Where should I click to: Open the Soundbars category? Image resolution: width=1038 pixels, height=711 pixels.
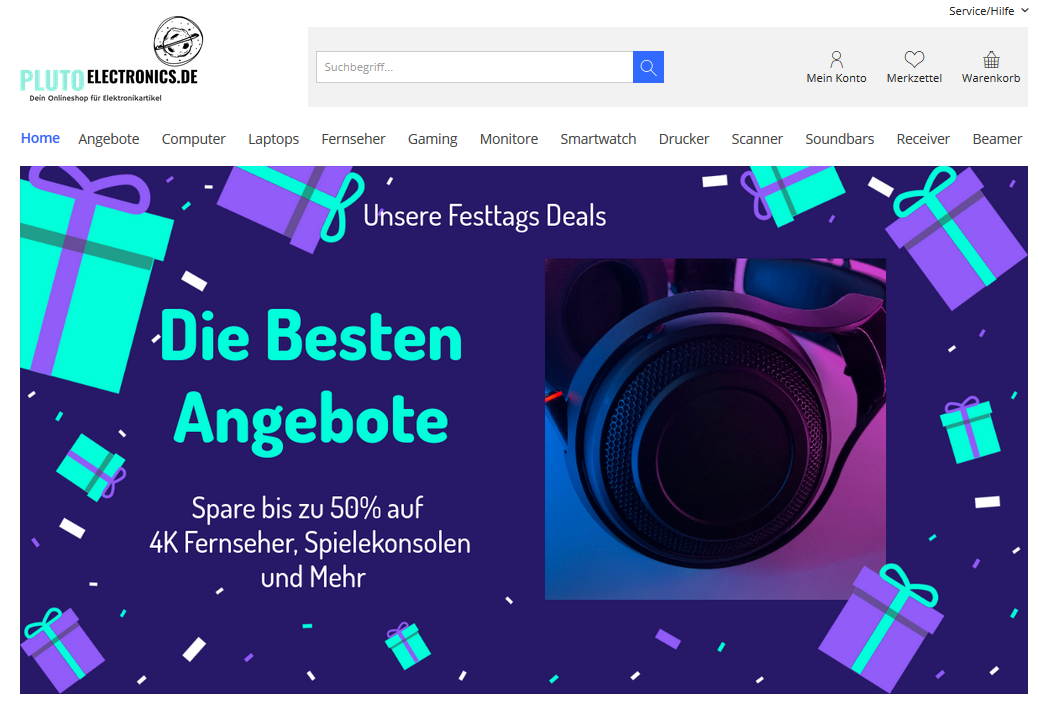point(839,139)
